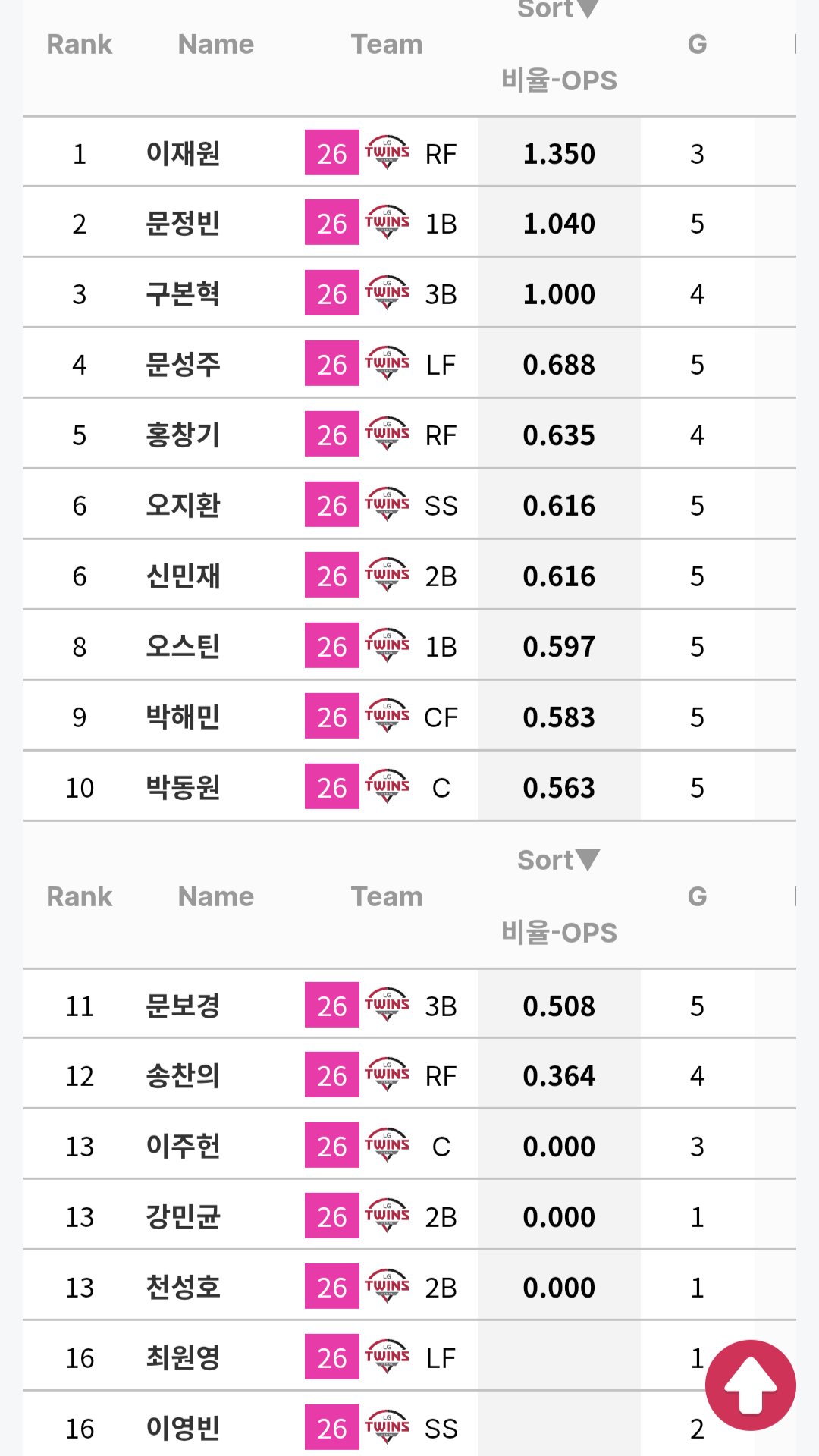The height and width of the screenshot is (1456, 819).
Task: Select the Team column header in the top table
Action: pyautogui.click(x=387, y=44)
